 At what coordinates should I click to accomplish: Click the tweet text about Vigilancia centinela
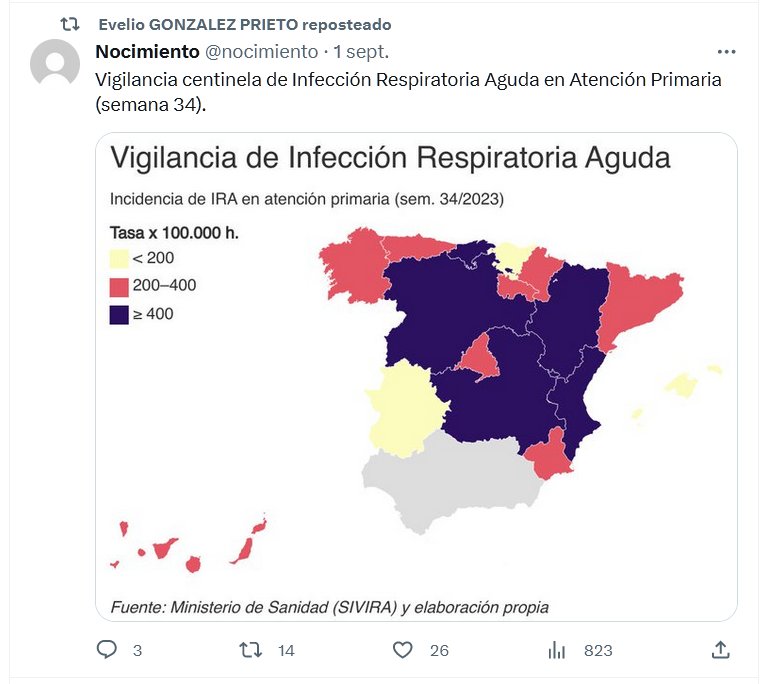point(408,91)
